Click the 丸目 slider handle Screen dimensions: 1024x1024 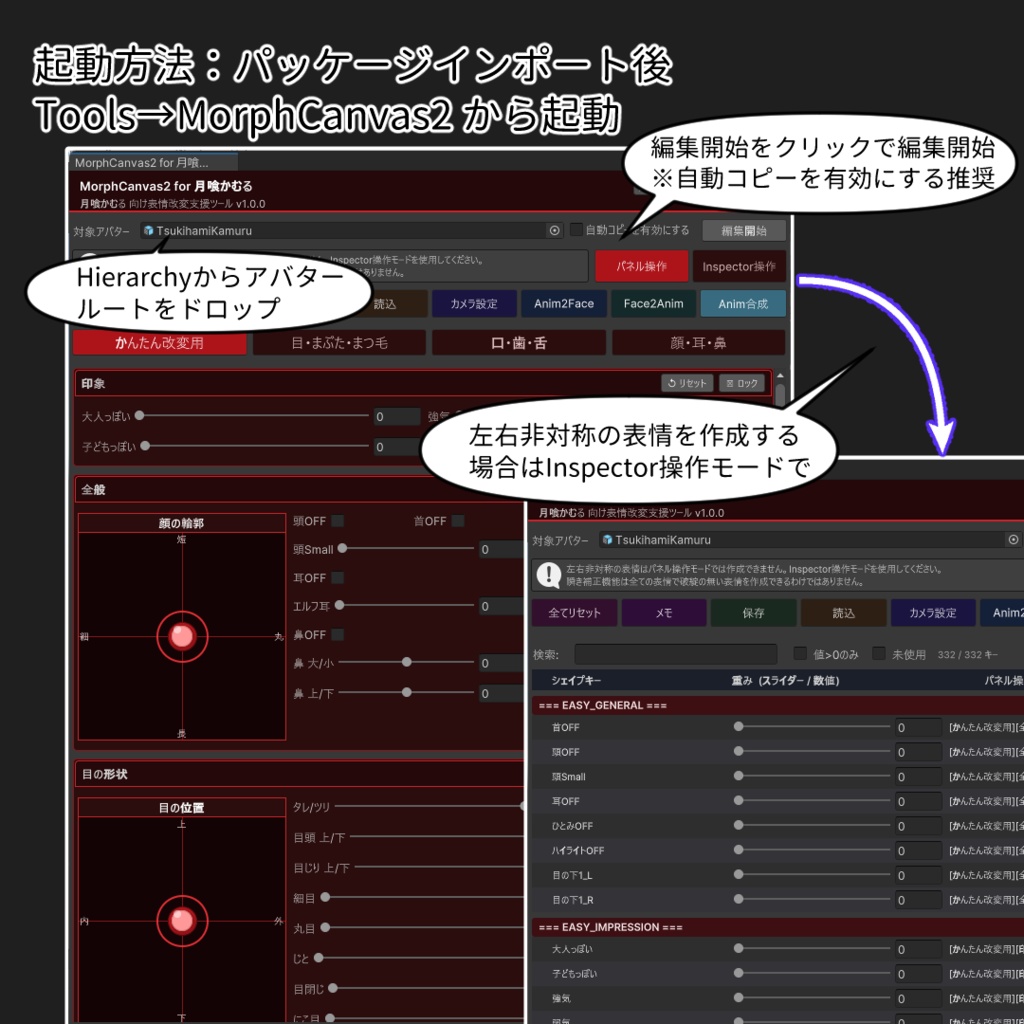tap(325, 927)
